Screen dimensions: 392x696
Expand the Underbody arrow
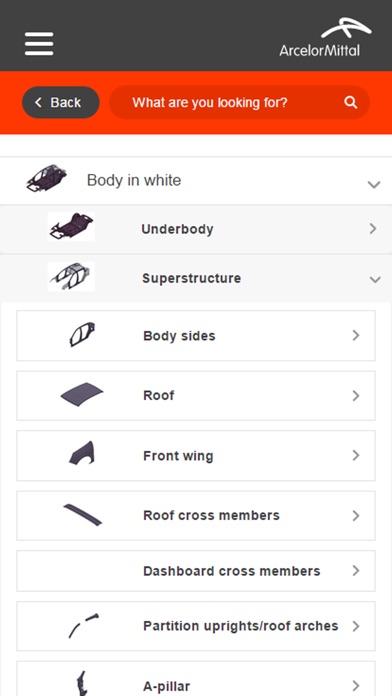coord(373,229)
